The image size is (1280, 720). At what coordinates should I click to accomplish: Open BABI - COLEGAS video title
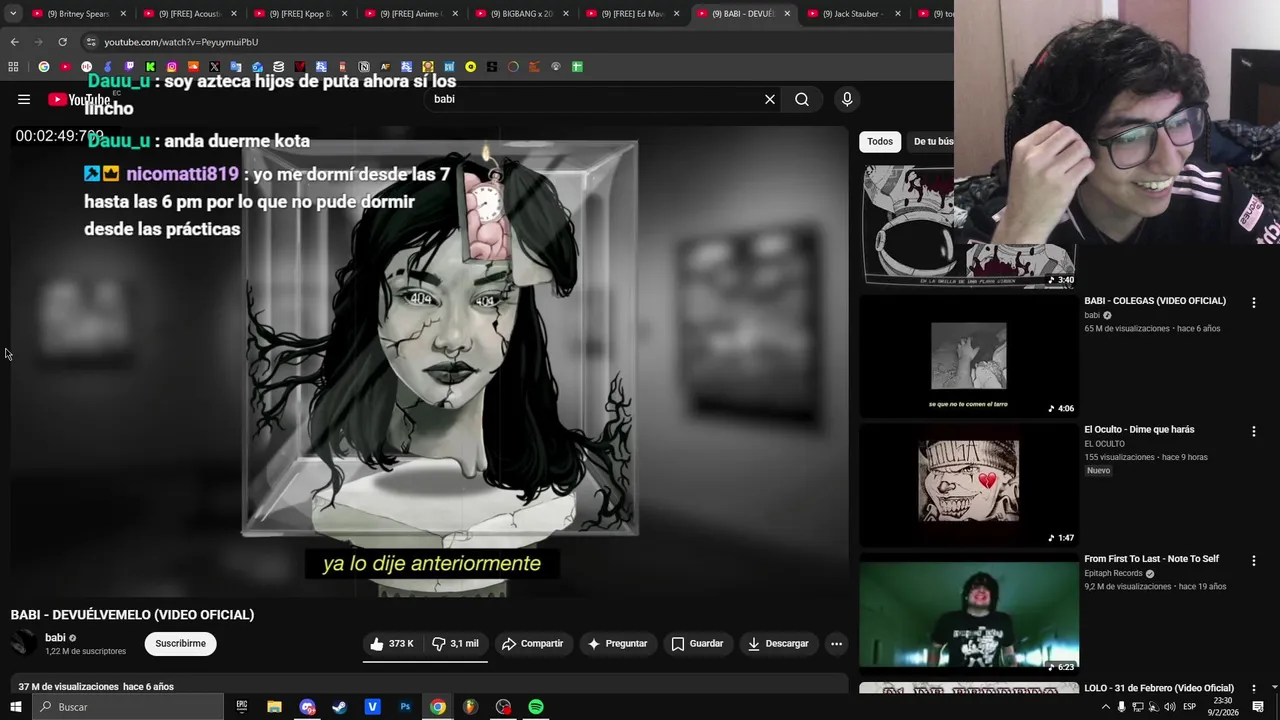(1155, 301)
